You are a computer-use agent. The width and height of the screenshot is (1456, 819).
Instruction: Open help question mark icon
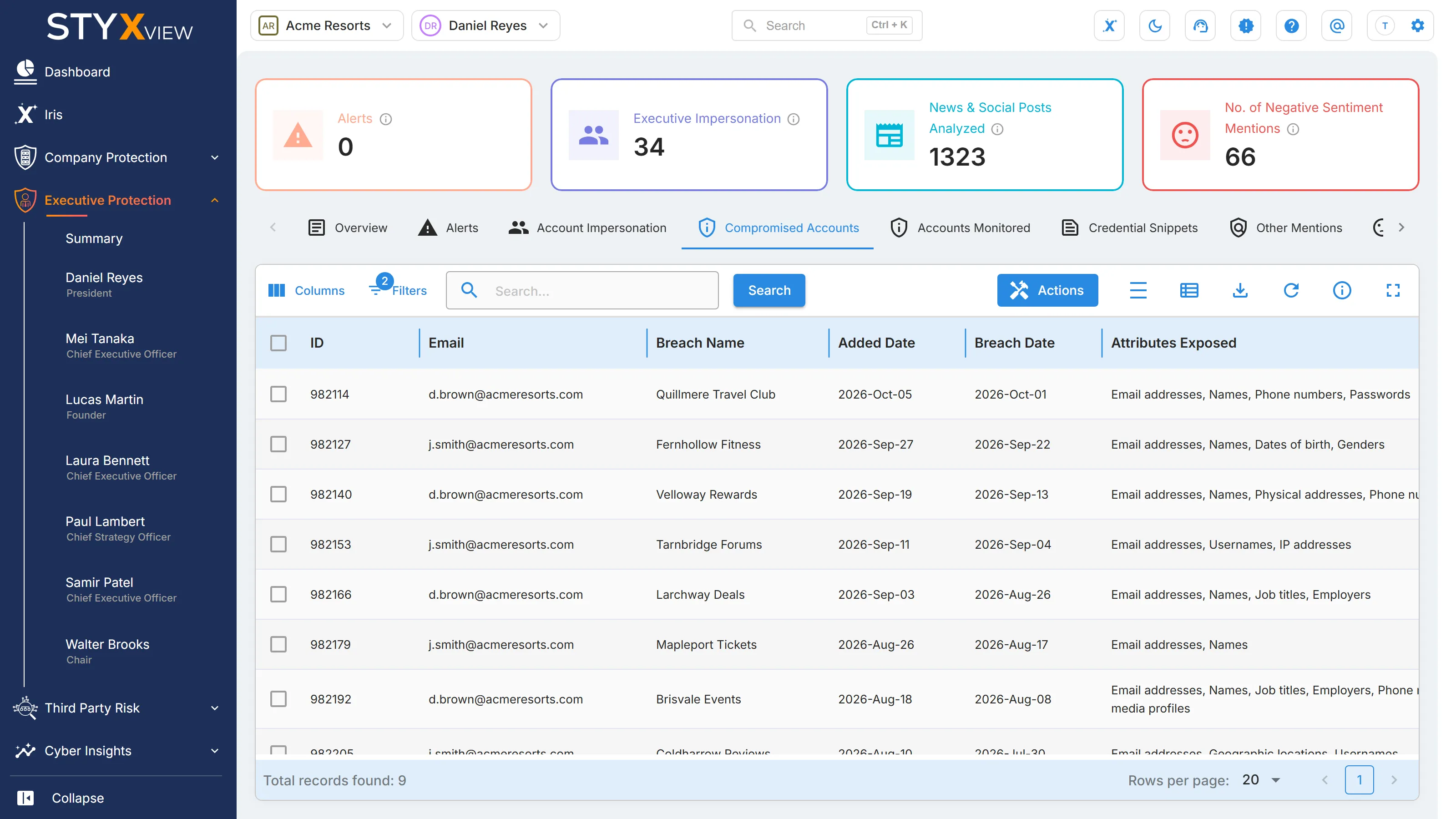[1291, 25]
